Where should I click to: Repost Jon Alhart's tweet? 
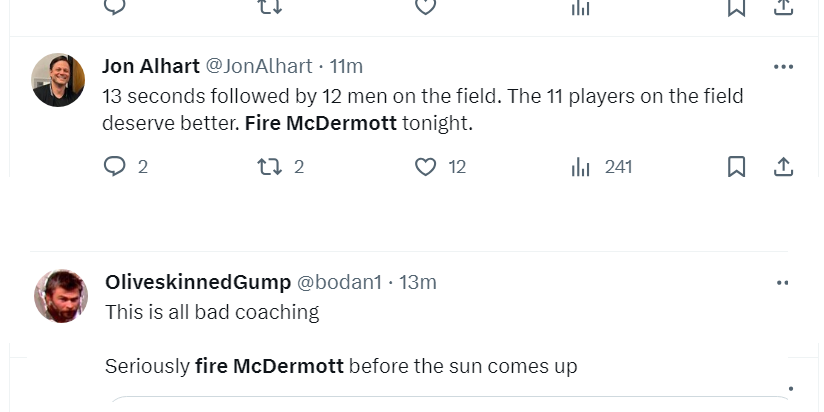point(269,167)
